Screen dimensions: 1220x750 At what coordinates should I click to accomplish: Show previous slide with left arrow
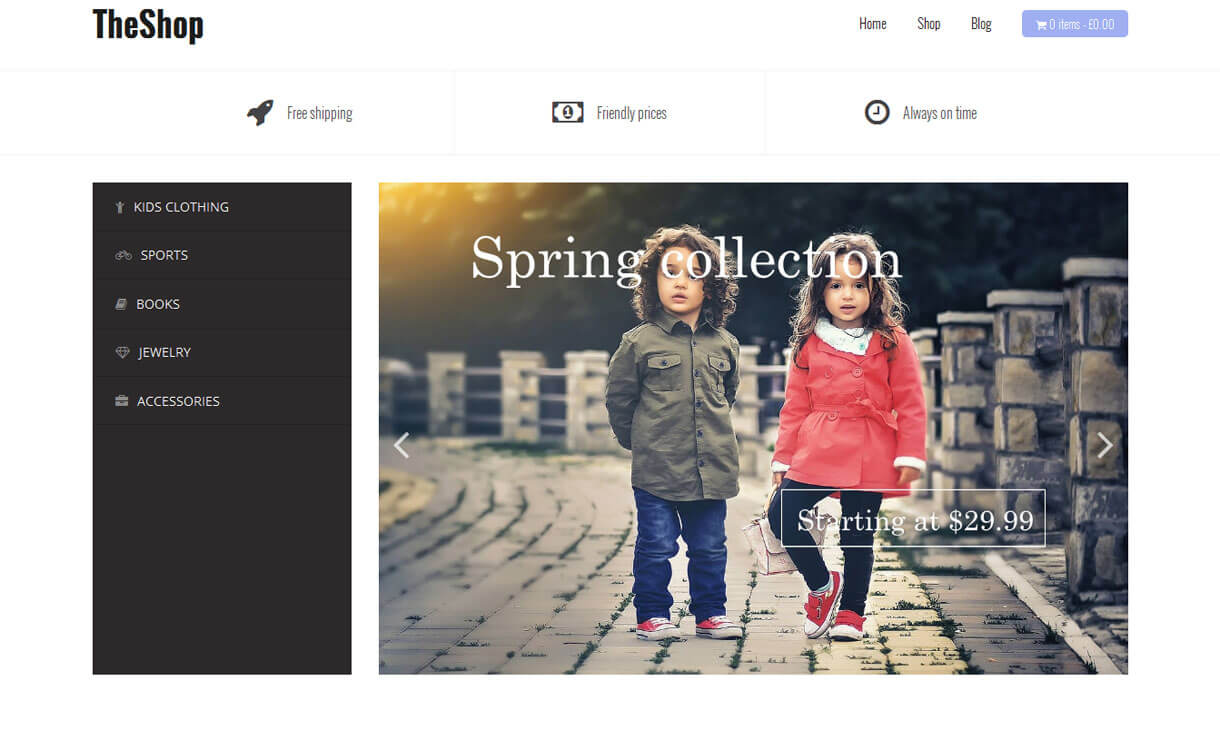click(402, 445)
